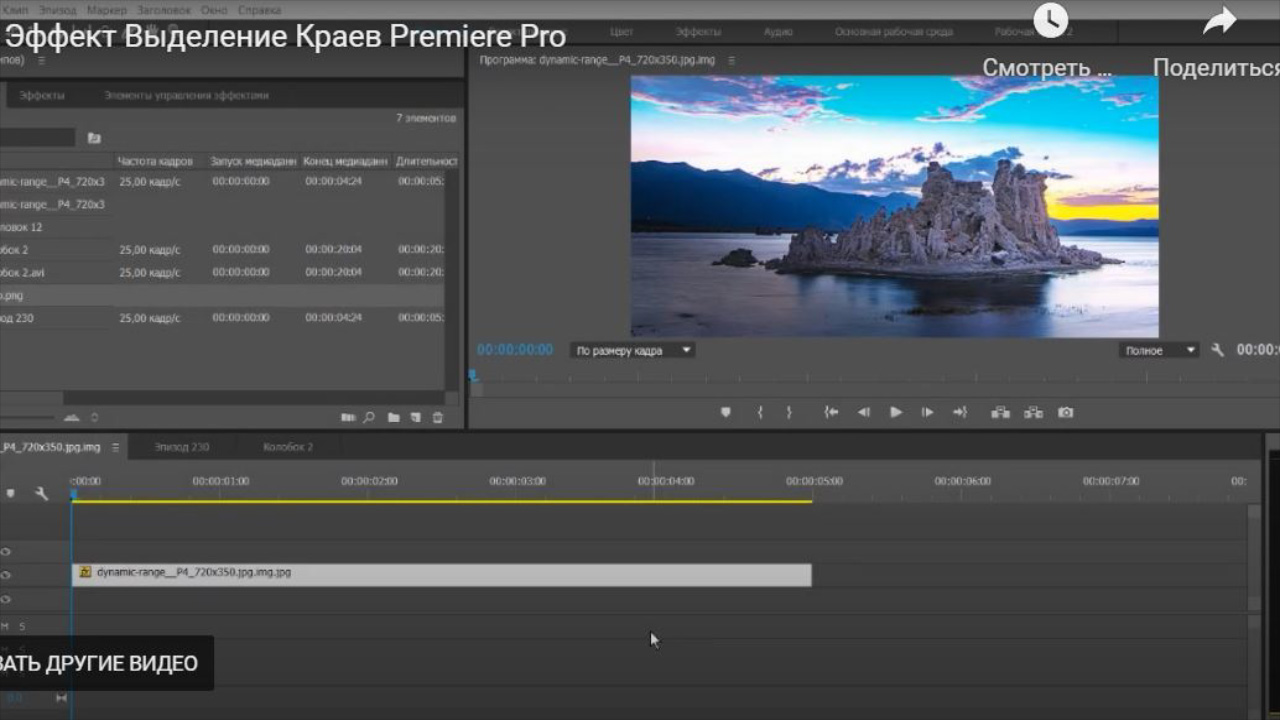
Task: Click the YouTube 'Поделиться' share arrow
Action: pos(1219,20)
